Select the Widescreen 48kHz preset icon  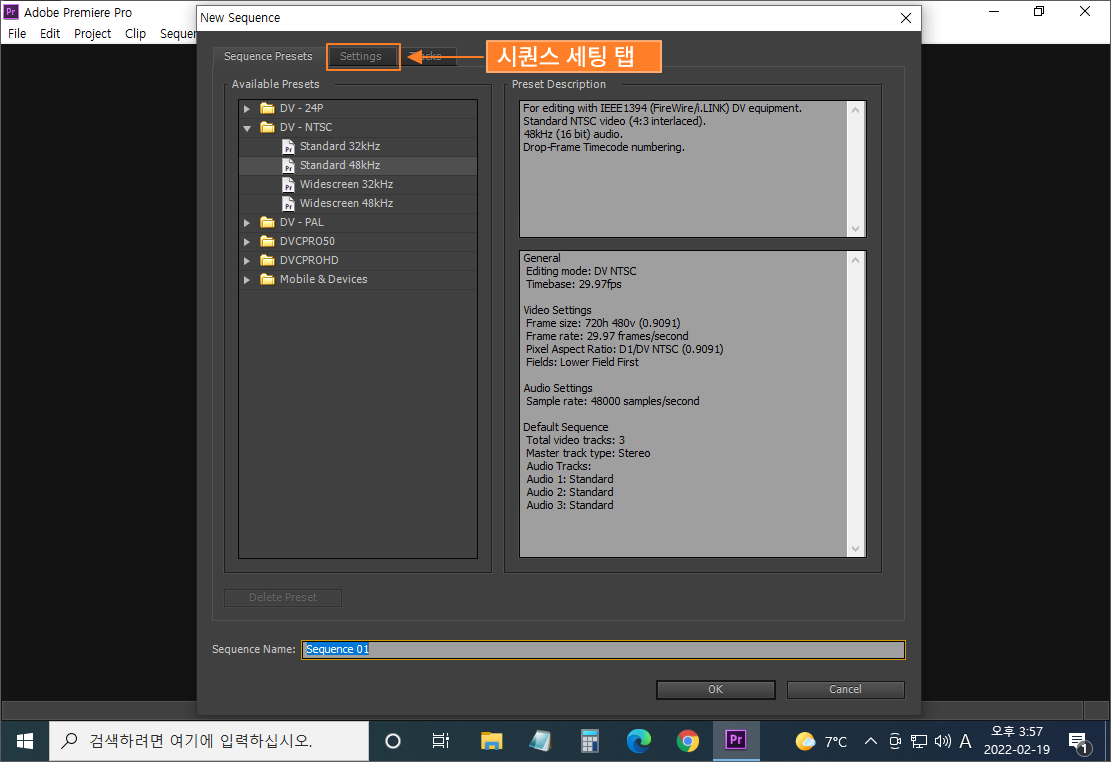click(x=288, y=204)
